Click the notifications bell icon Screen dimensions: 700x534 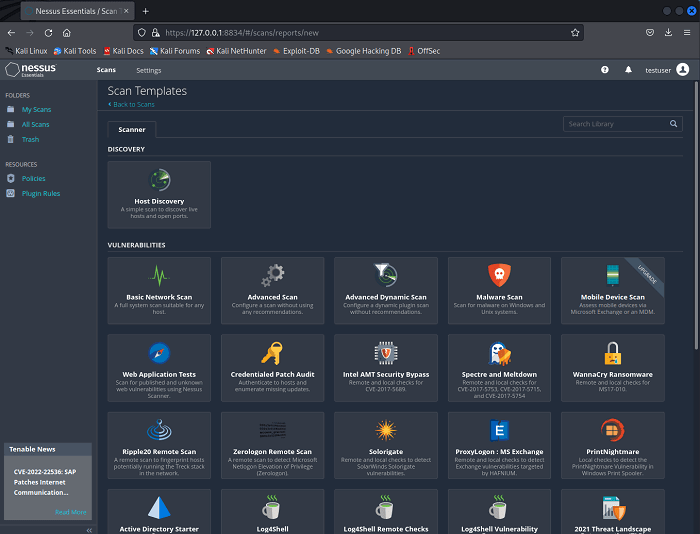(x=628, y=70)
